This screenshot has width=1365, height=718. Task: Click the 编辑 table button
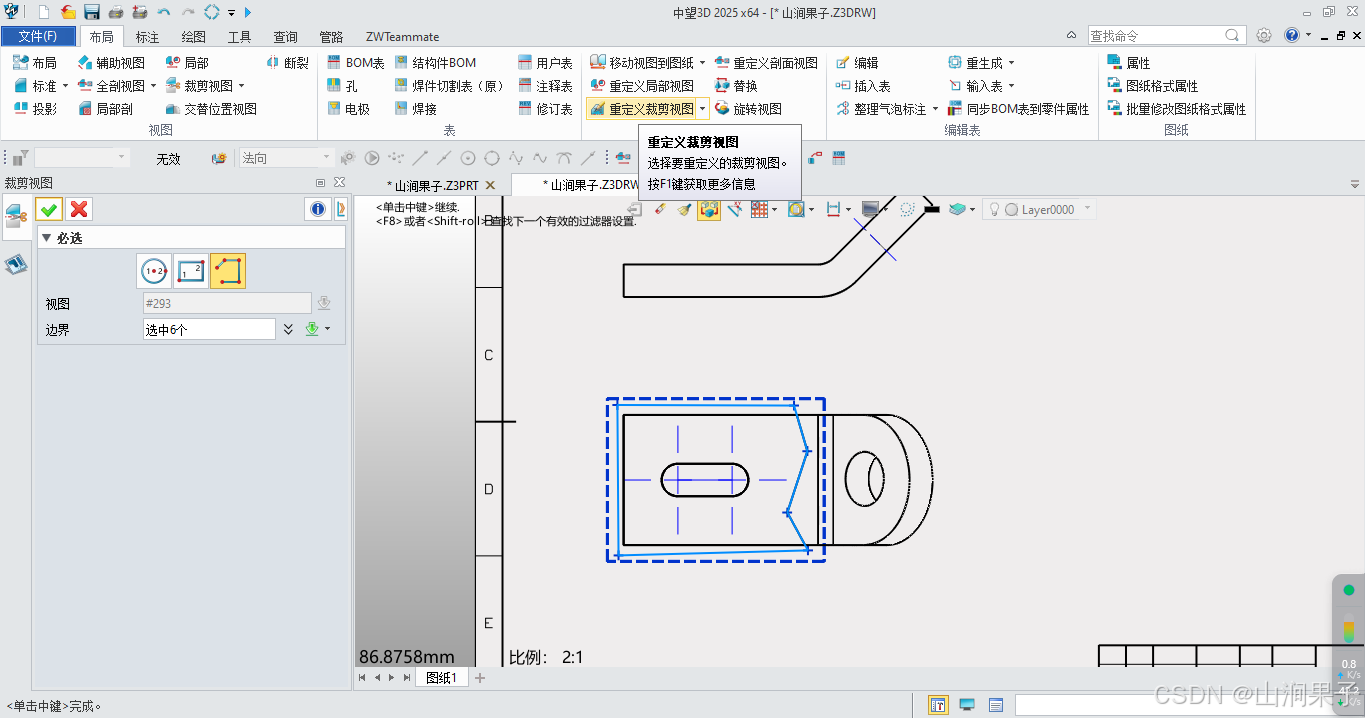[x=857, y=62]
